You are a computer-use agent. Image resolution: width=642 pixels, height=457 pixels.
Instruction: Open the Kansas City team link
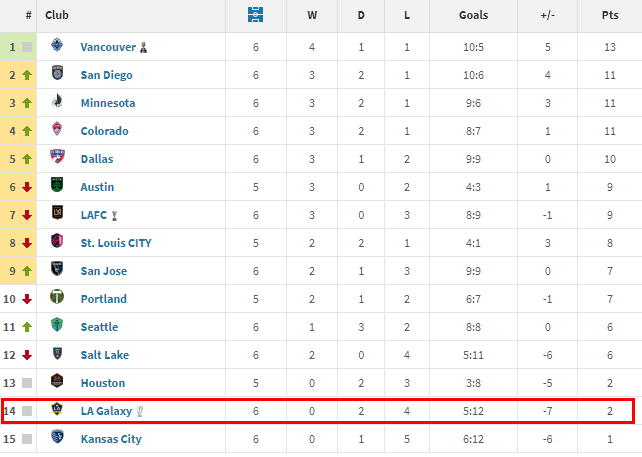pyautogui.click(x=111, y=439)
